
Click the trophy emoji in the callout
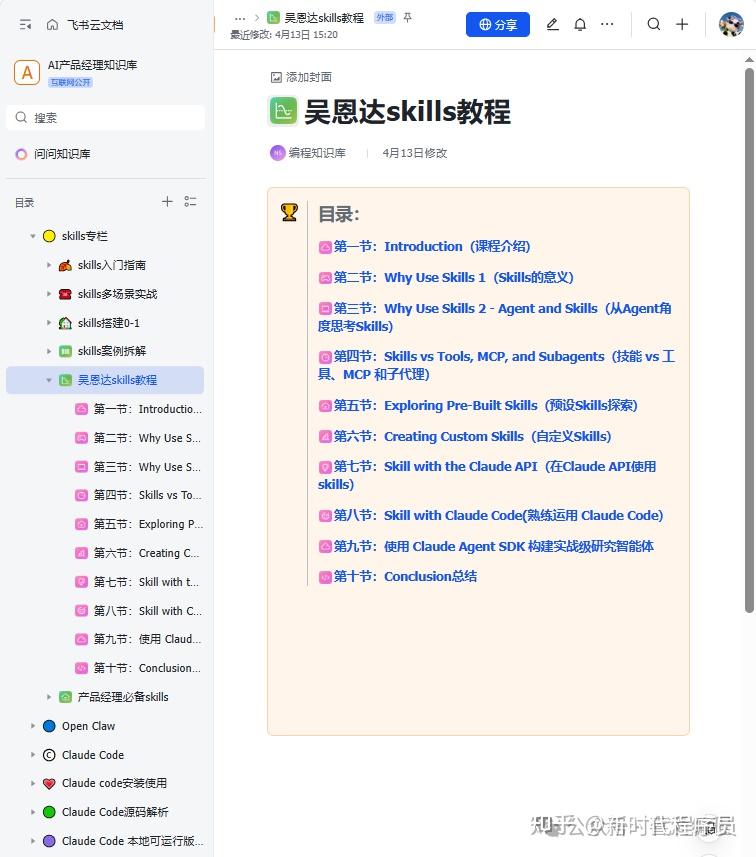[289, 212]
